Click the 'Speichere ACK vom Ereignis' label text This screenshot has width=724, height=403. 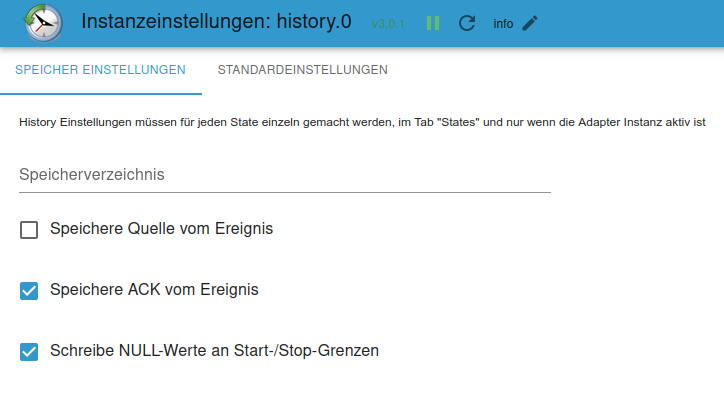[x=154, y=290]
